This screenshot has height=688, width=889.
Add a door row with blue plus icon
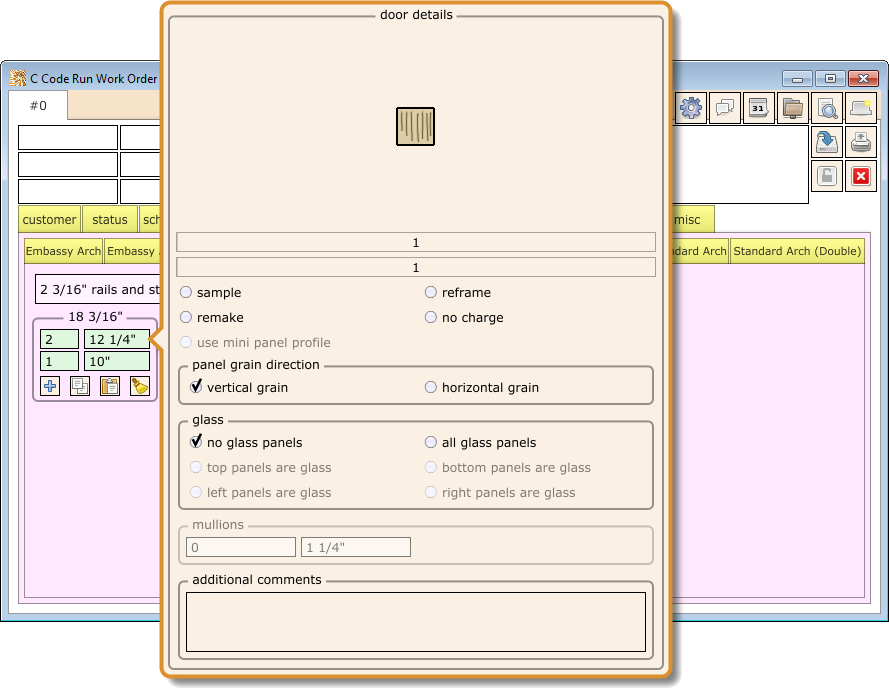pos(50,386)
